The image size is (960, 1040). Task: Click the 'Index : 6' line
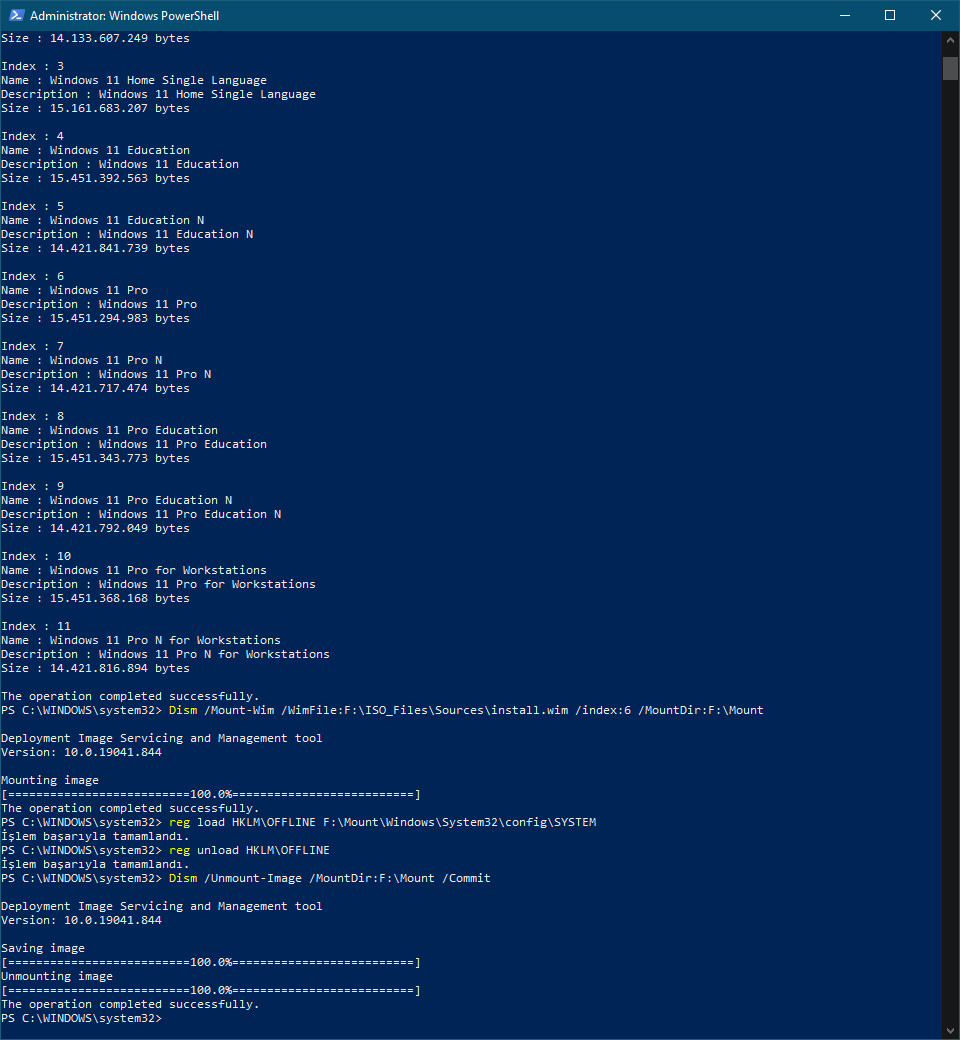pos(33,276)
